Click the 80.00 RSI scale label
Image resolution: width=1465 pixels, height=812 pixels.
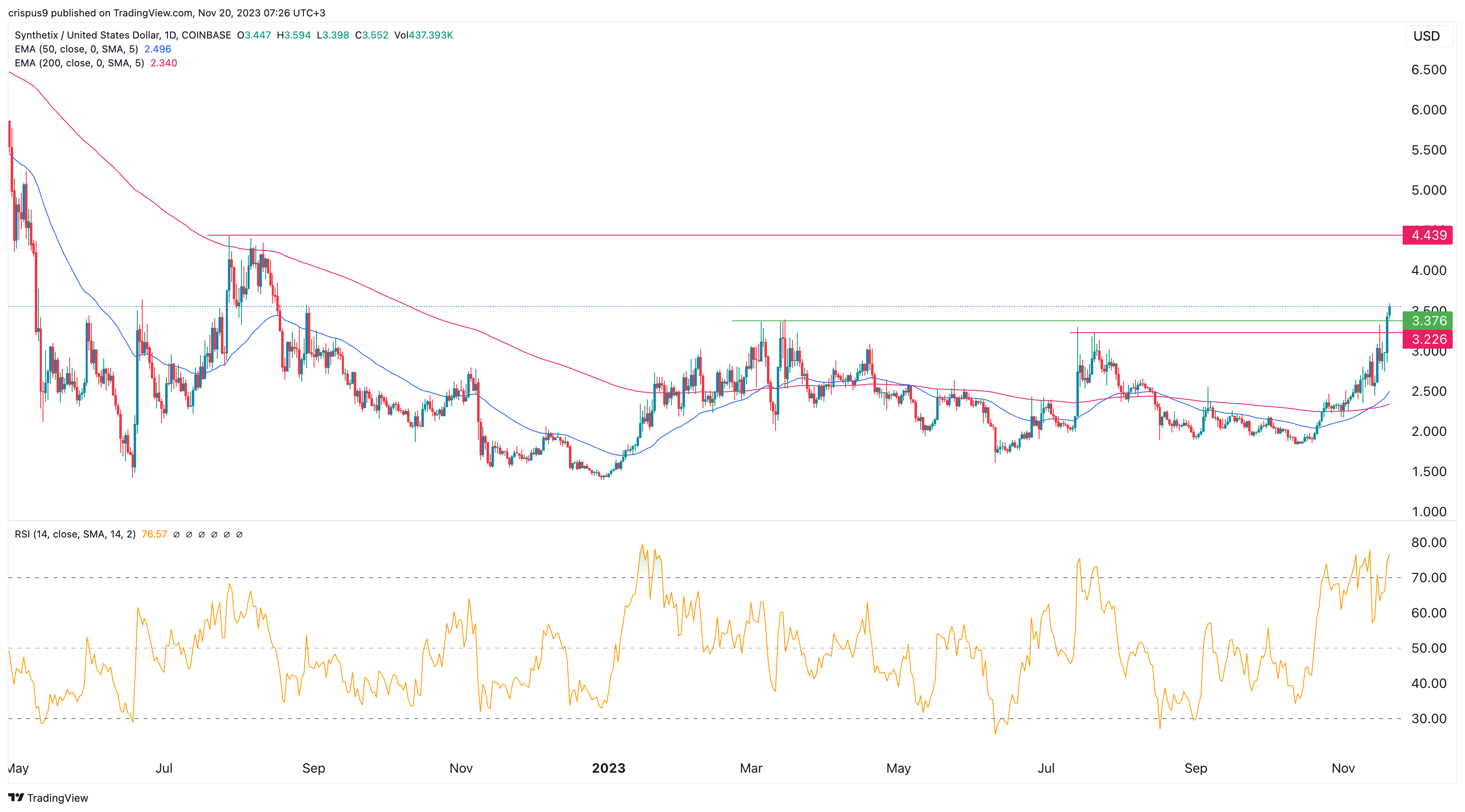click(1428, 543)
